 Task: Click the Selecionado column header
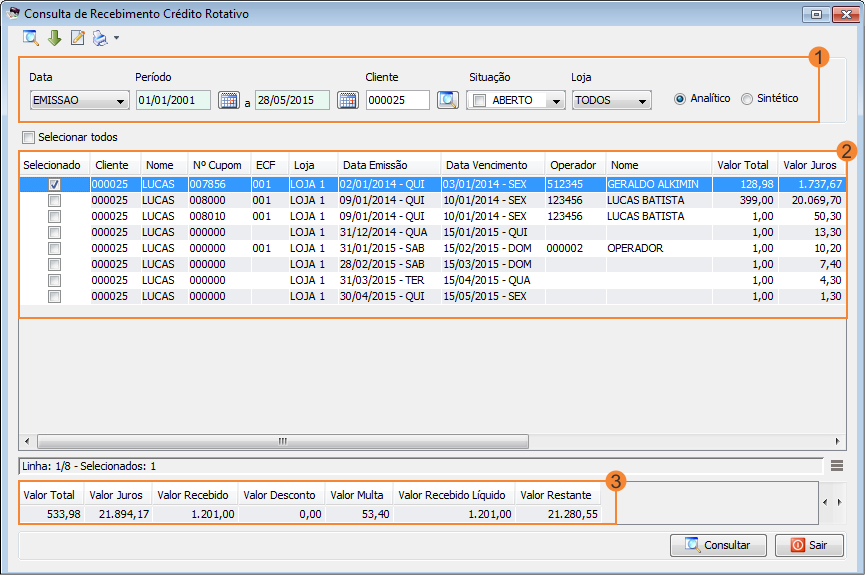(52, 165)
